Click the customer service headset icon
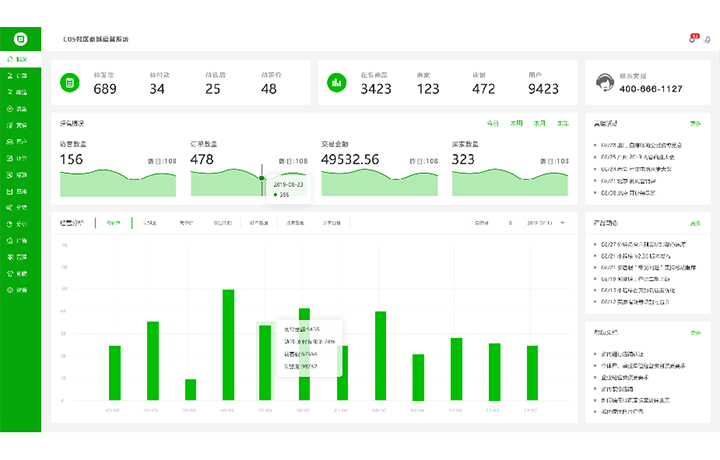Viewport: 720px width, 460px height. (604, 82)
